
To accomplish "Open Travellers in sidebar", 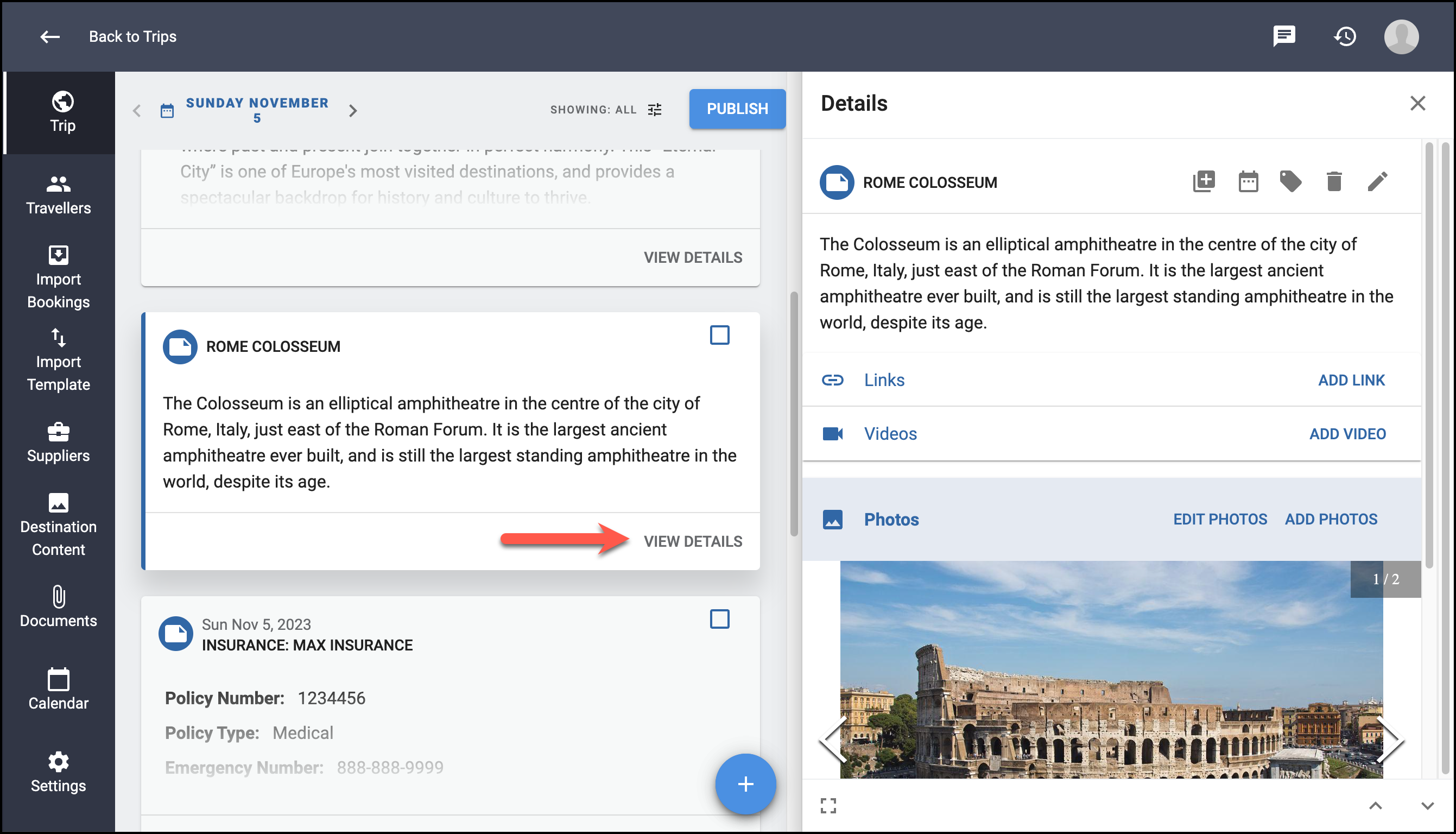I will point(59,195).
